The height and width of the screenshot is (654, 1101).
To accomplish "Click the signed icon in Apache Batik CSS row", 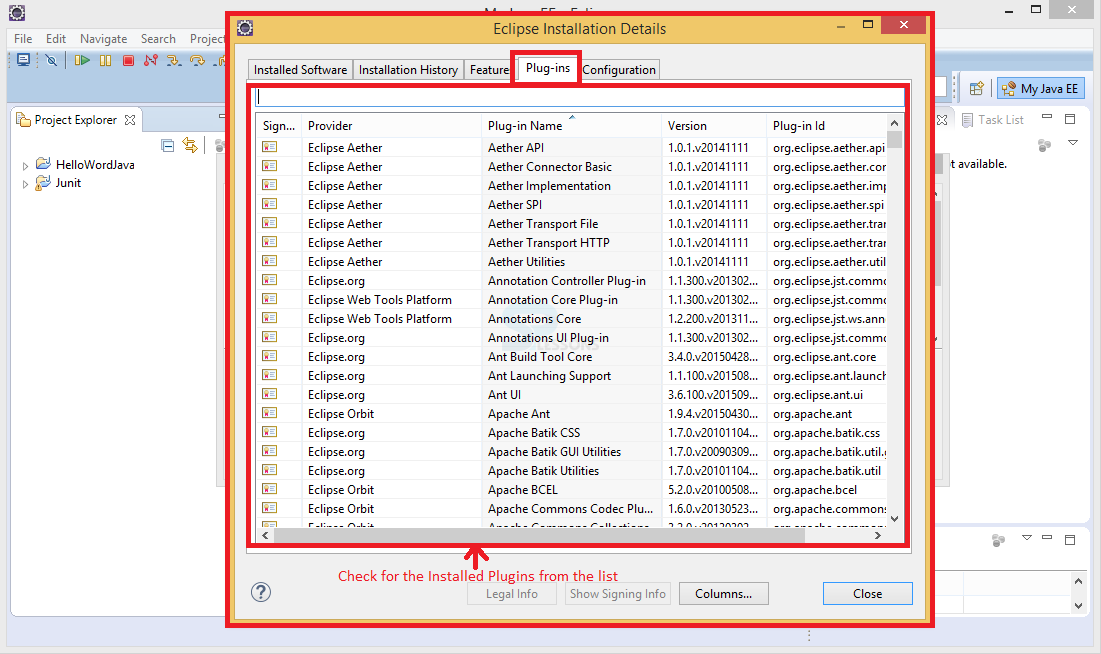I will pyautogui.click(x=270, y=431).
